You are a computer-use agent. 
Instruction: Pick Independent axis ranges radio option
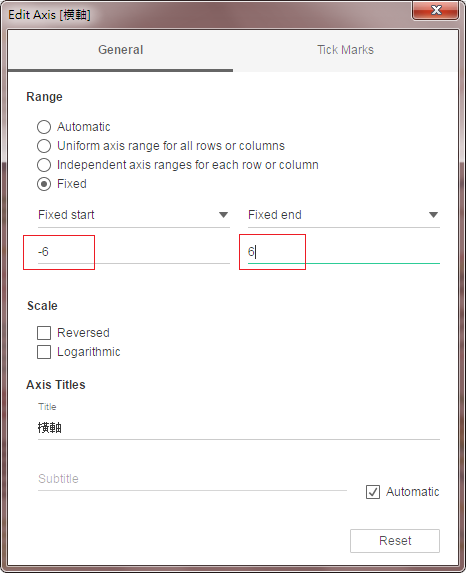point(44,165)
